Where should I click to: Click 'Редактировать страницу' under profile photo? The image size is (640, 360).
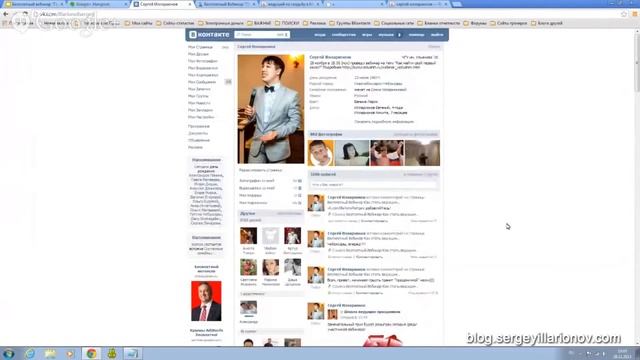(x=260, y=170)
